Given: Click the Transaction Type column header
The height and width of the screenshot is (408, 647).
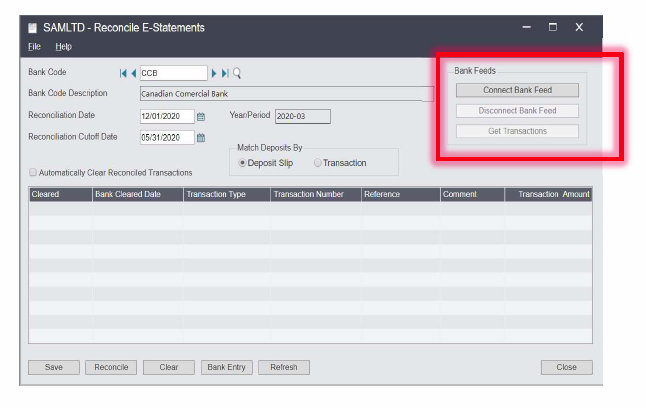Looking at the screenshot, I should pyautogui.click(x=226, y=194).
